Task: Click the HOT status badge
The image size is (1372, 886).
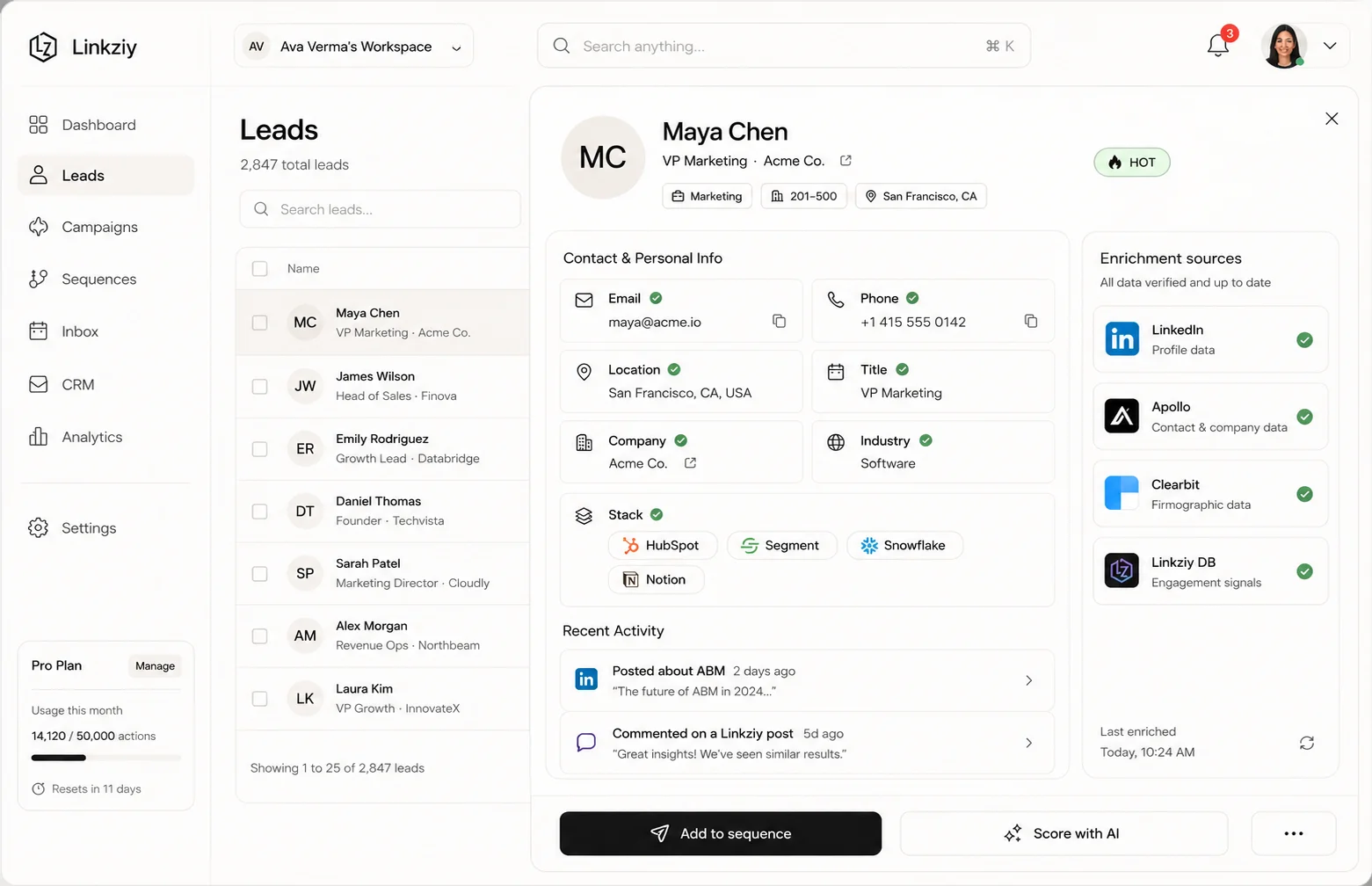Action: 1132,162
